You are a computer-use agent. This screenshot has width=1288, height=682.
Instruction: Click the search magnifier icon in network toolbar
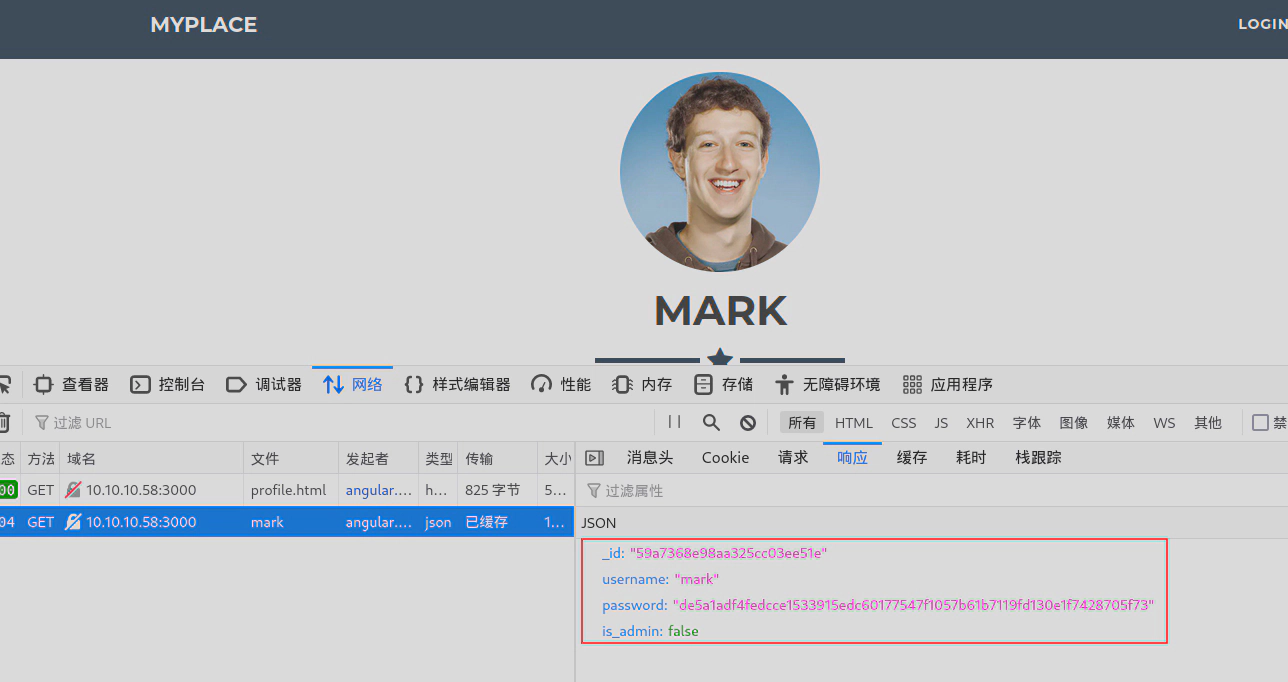711,423
